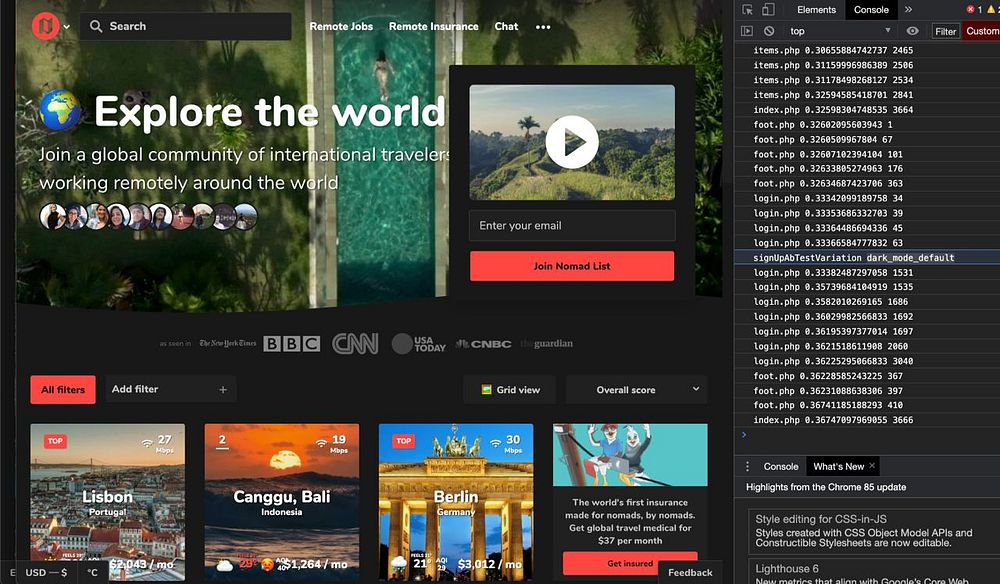The width and height of the screenshot is (1000, 584).
Task: Click the console Filter field
Action: (x=945, y=31)
